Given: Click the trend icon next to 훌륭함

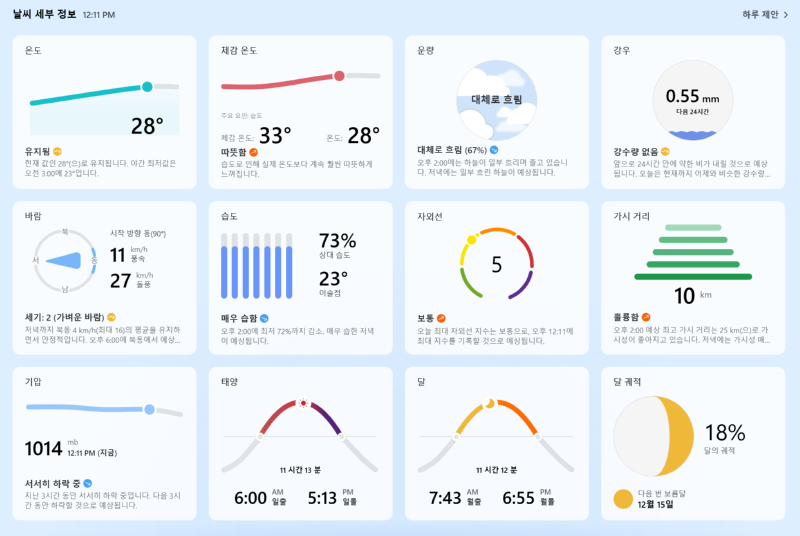Looking at the screenshot, I should coord(646,317).
